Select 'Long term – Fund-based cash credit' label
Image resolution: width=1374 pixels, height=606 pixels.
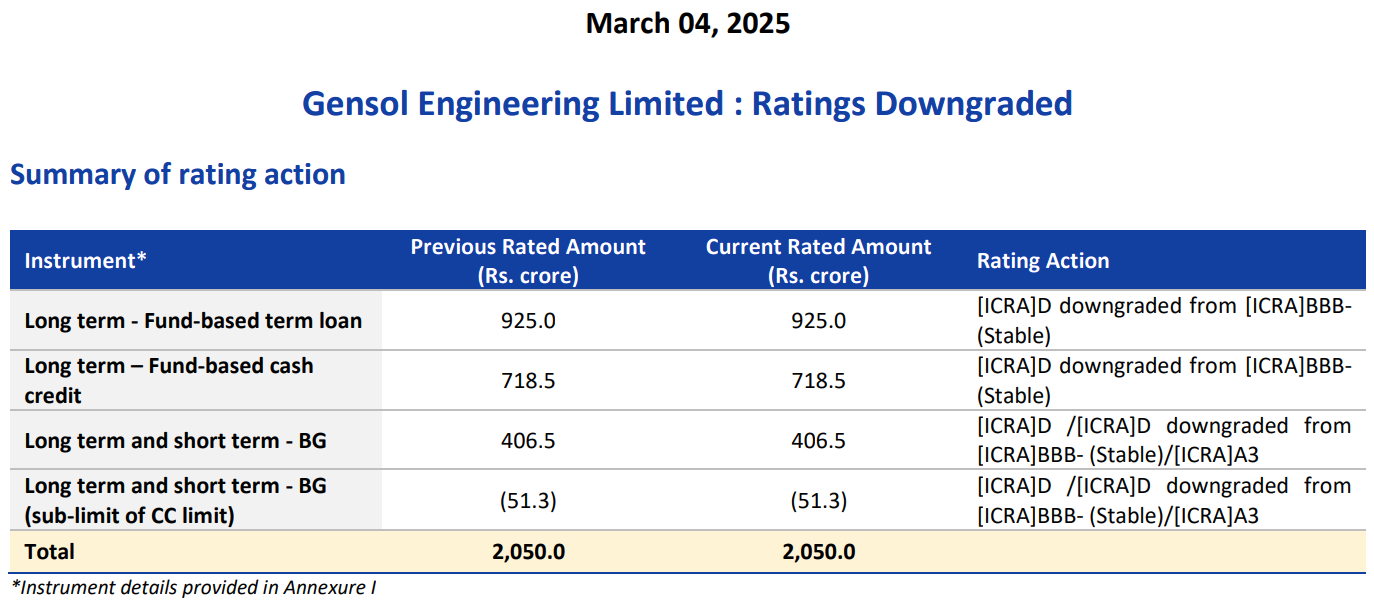[x=169, y=381]
